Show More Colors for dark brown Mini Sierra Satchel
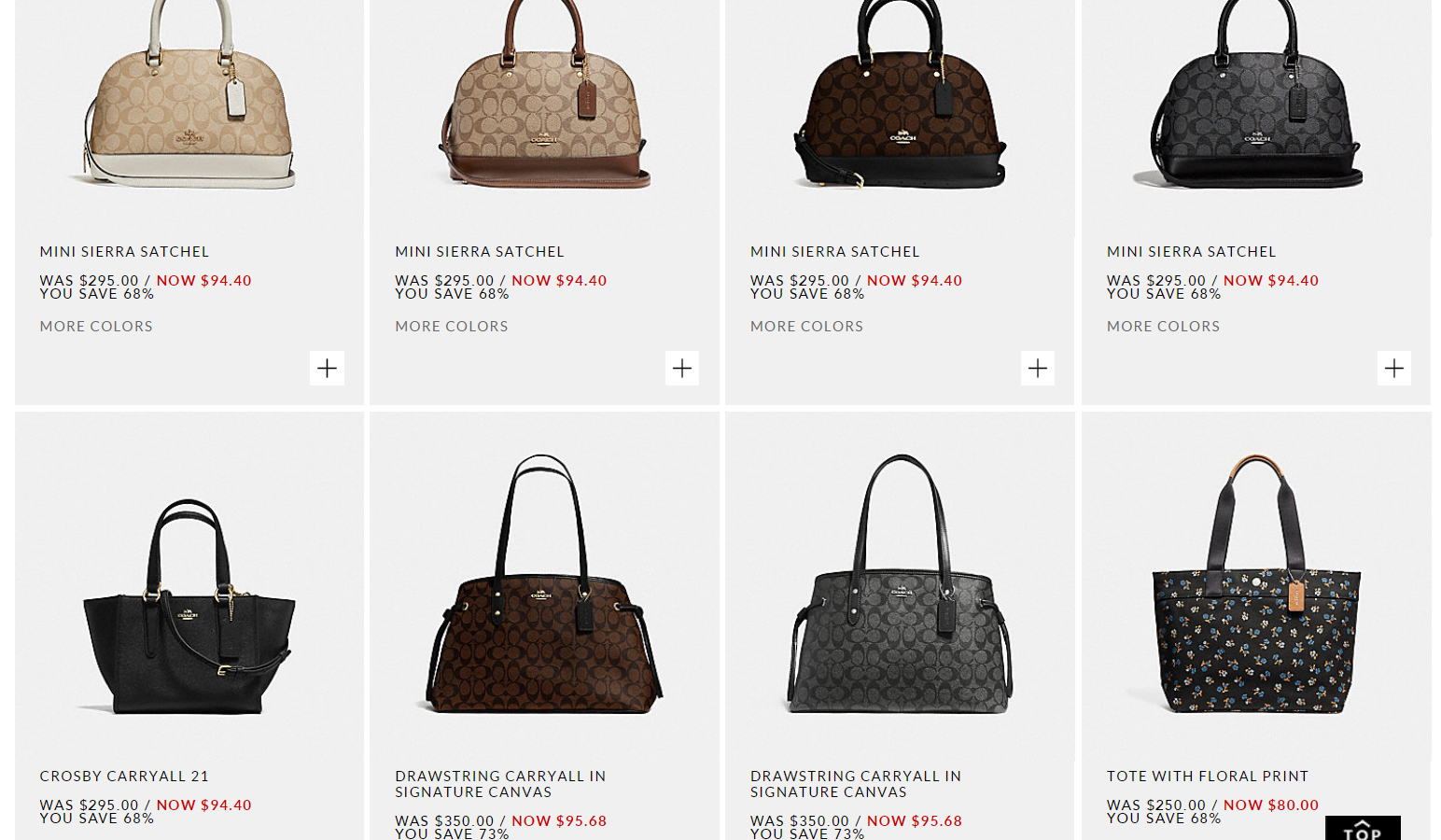Screen dimensions: 1441x840 807,327
